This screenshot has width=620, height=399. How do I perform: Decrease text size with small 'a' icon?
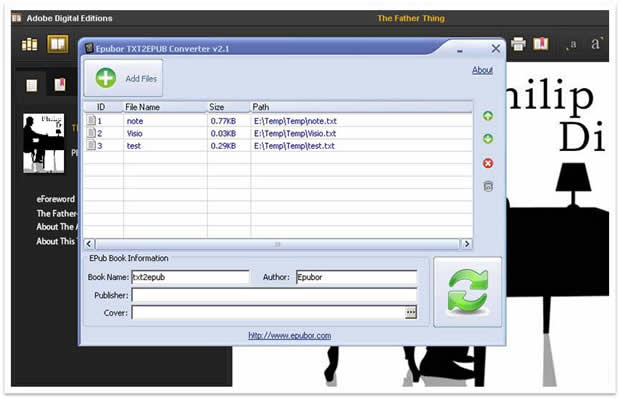coord(571,45)
